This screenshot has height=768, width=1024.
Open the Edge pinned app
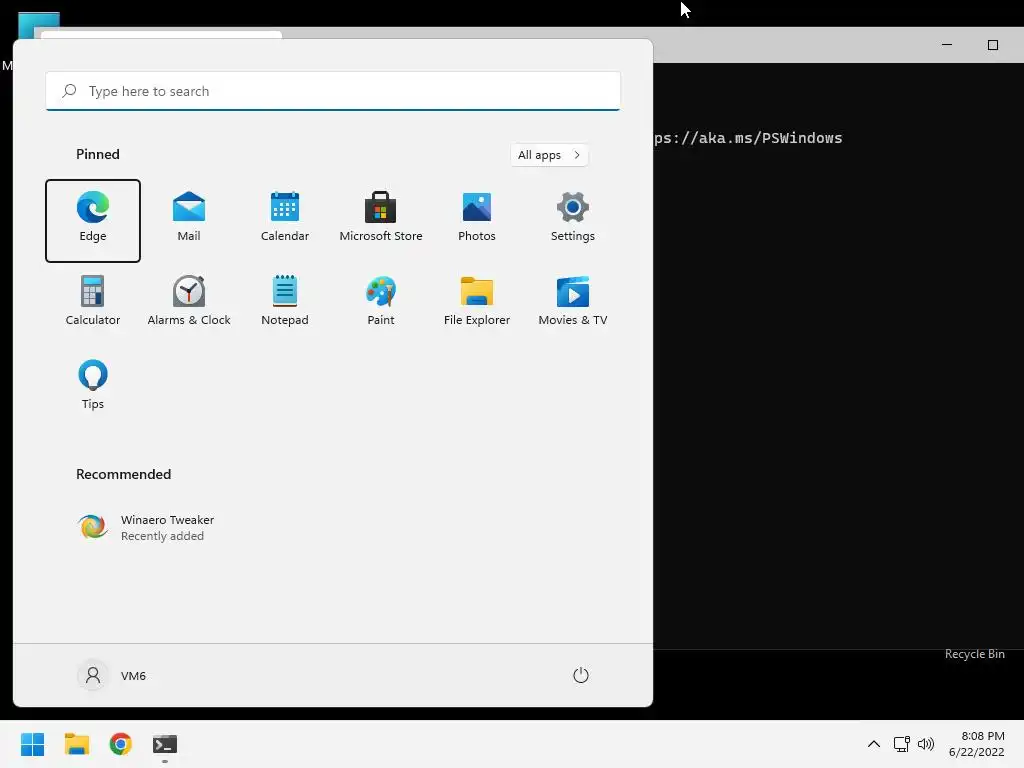coord(93,221)
